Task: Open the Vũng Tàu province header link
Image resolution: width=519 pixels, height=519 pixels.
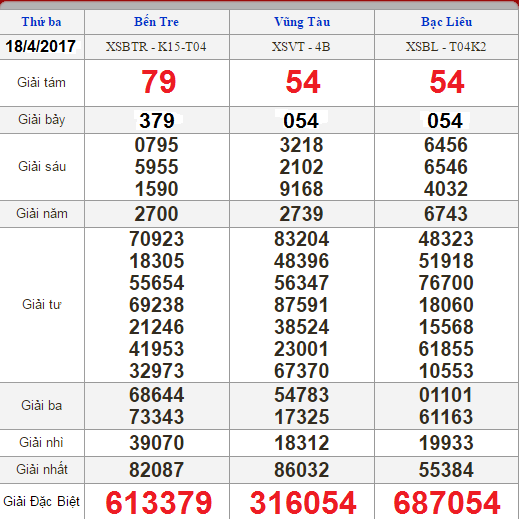Action: [302, 22]
